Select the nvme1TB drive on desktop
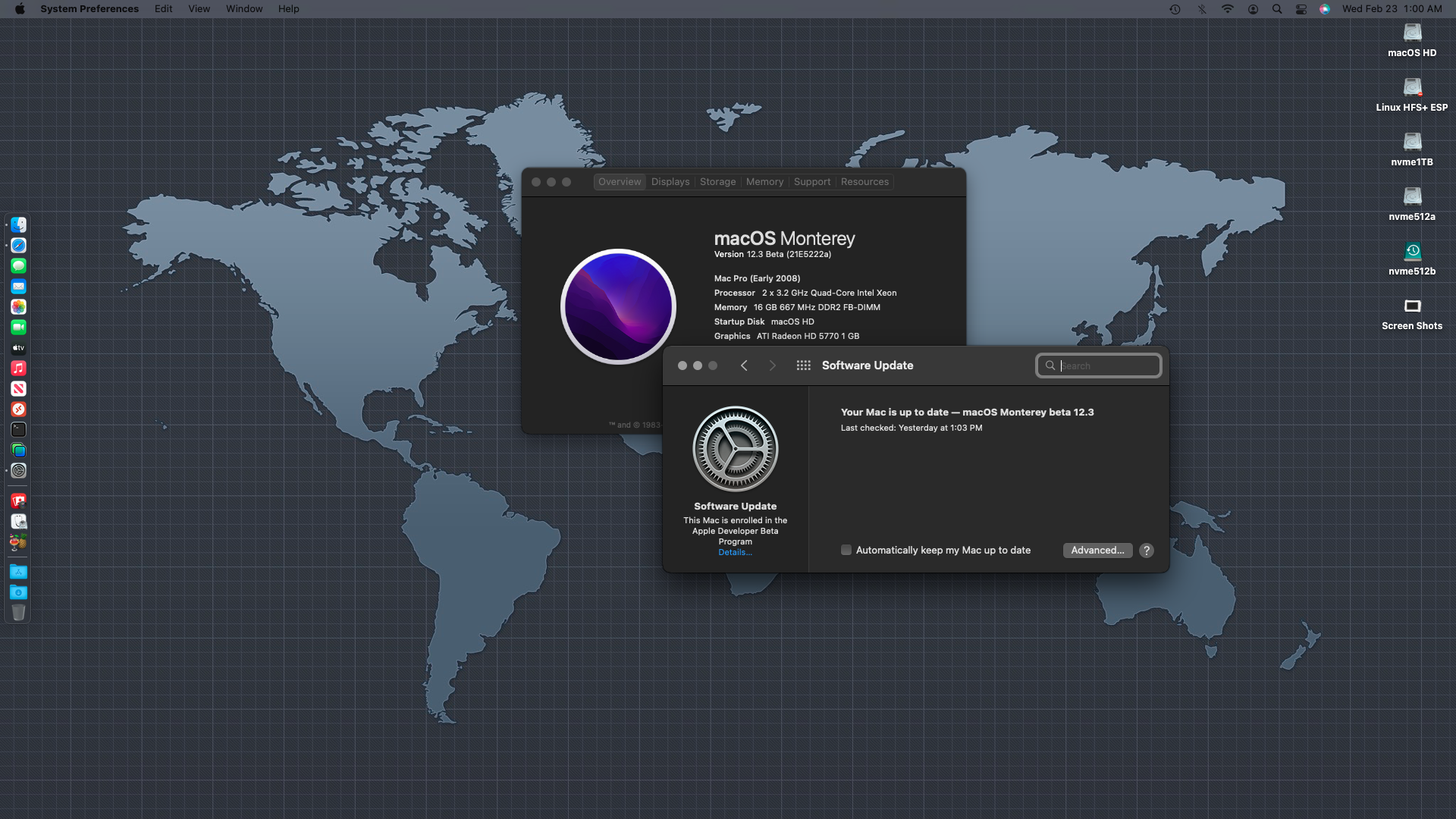Screen dimensions: 1456x819 pyautogui.click(x=1412, y=143)
